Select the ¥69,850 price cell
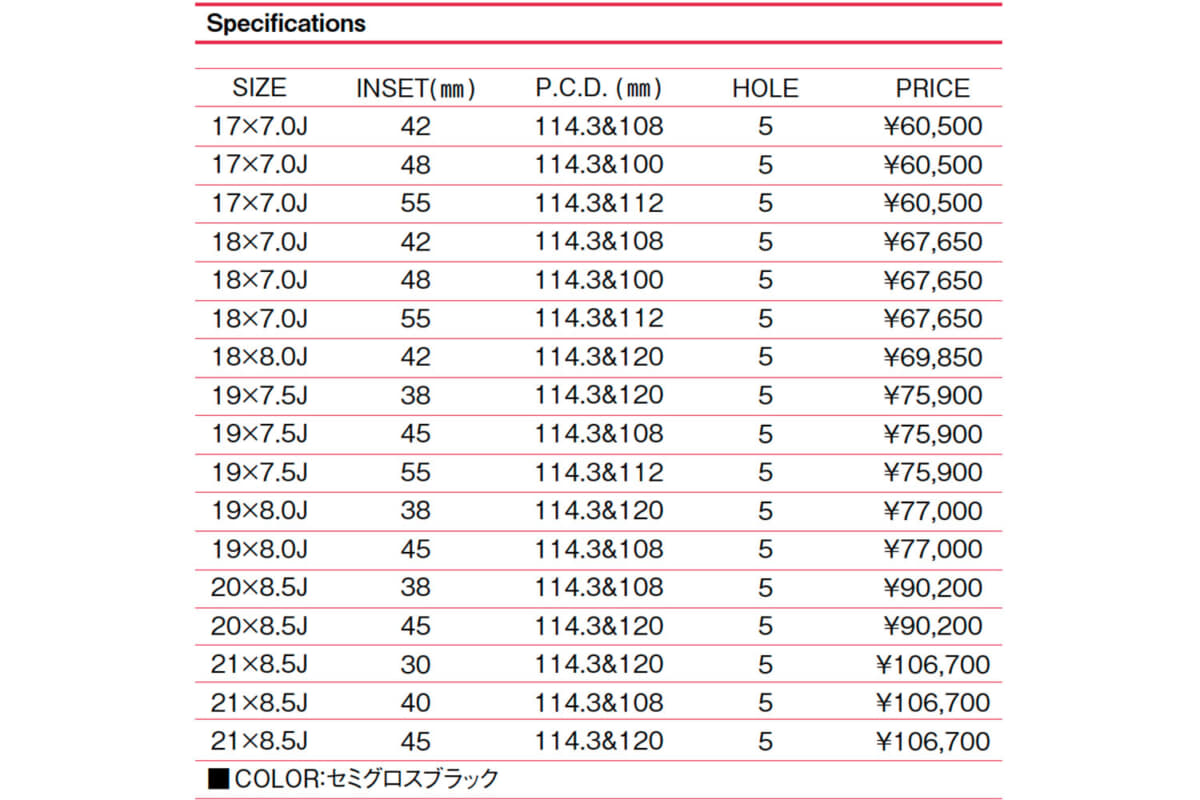The image size is (1200, 800). (932, 357)
